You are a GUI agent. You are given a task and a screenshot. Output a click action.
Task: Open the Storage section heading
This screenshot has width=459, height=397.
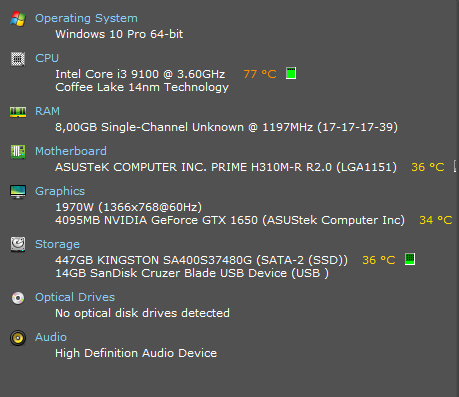click(x=57, y=244)
